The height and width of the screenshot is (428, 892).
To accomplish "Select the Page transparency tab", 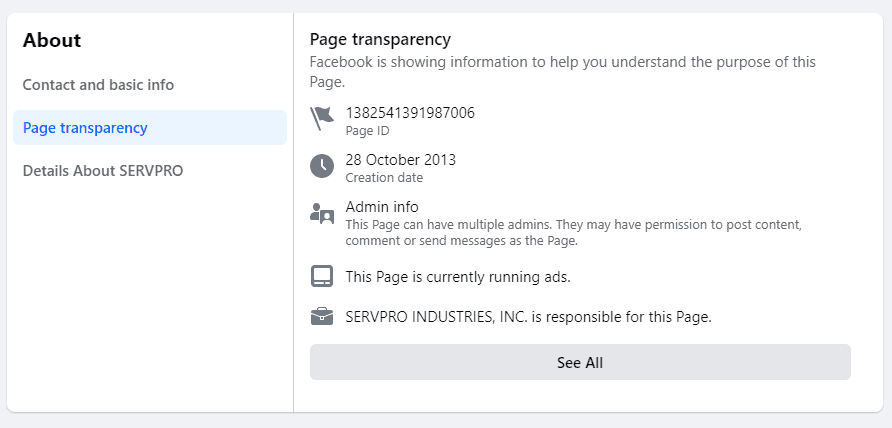I will (x=150, y=127).
